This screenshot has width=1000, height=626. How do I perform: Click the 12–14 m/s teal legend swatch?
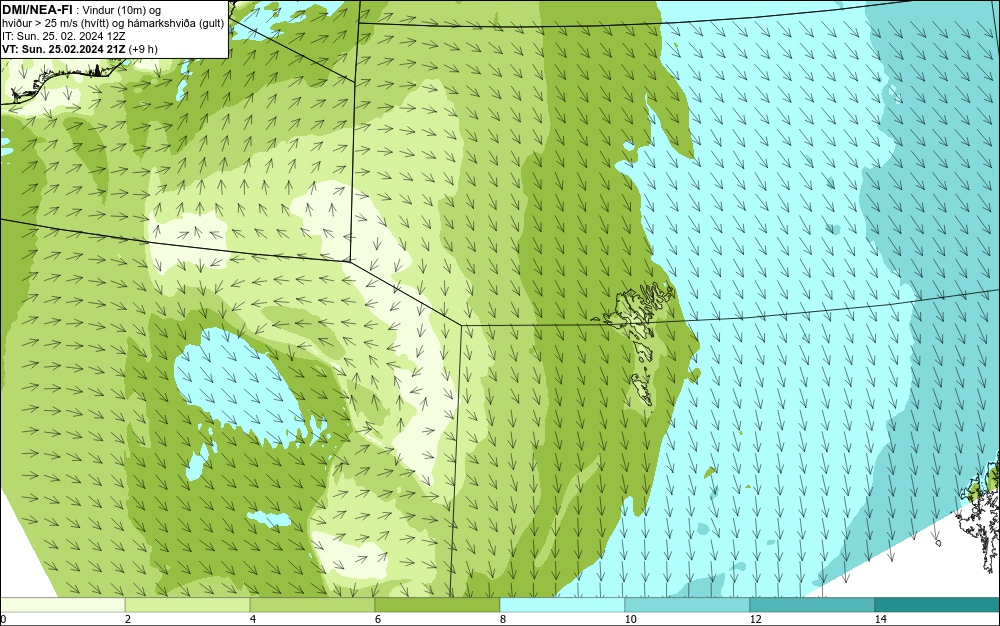(812, 605)
